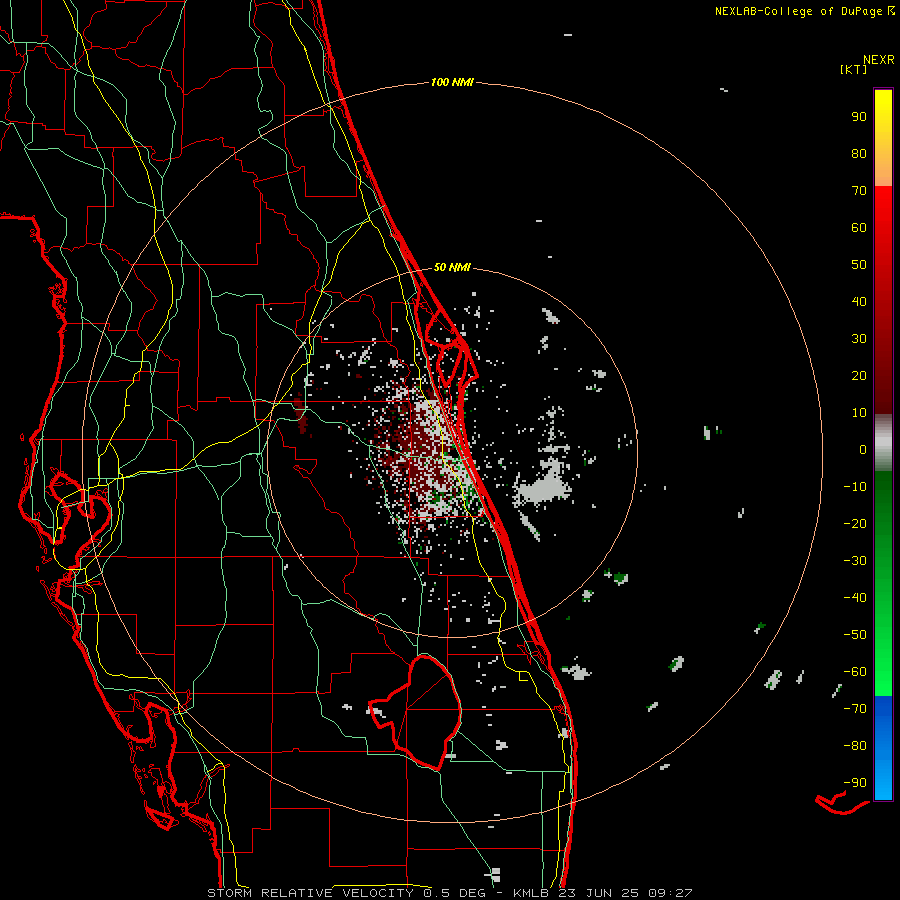Viewport: 900px width, 900px height.
Task: Click the gray zero-velocity segment of the color bar
Action: click(883, 443)
